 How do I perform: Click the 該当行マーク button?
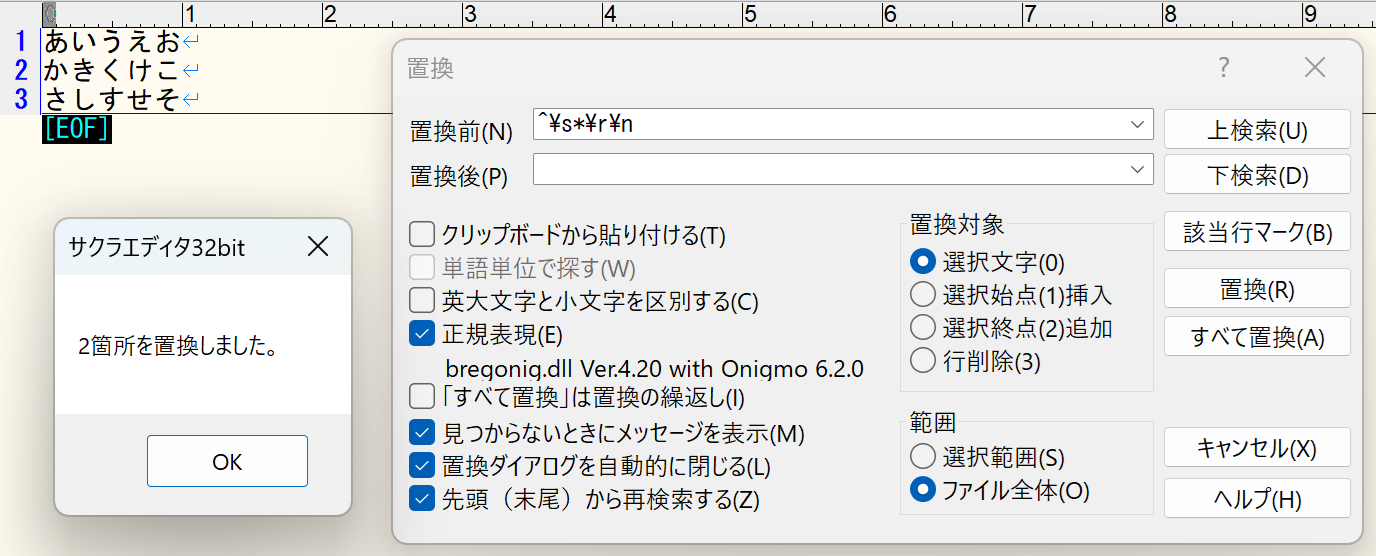pos(1257,232)
